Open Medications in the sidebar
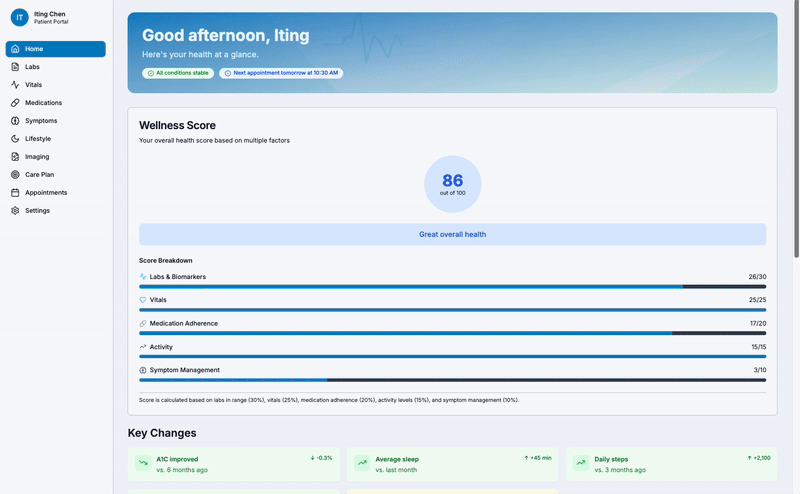 pyautogui.click(x=56, y=103)
